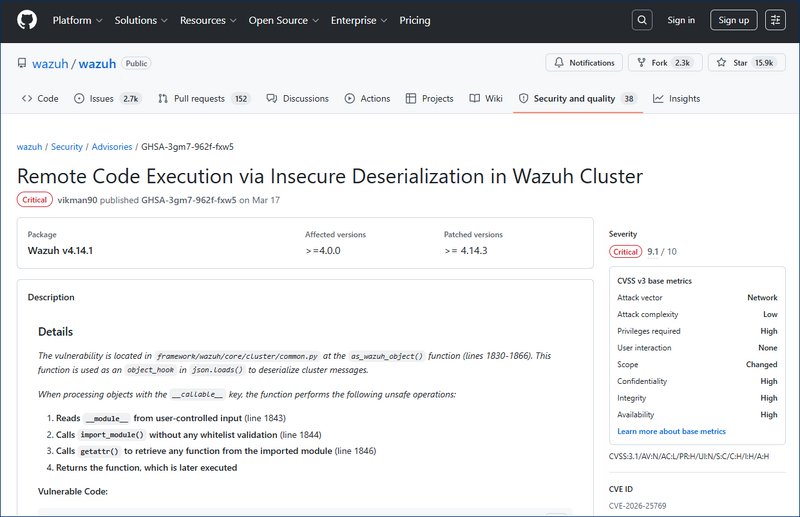The height and width of the screenshot is (517, 800).
Task: Expand the Solutions menu
Action: pos(141,20)
